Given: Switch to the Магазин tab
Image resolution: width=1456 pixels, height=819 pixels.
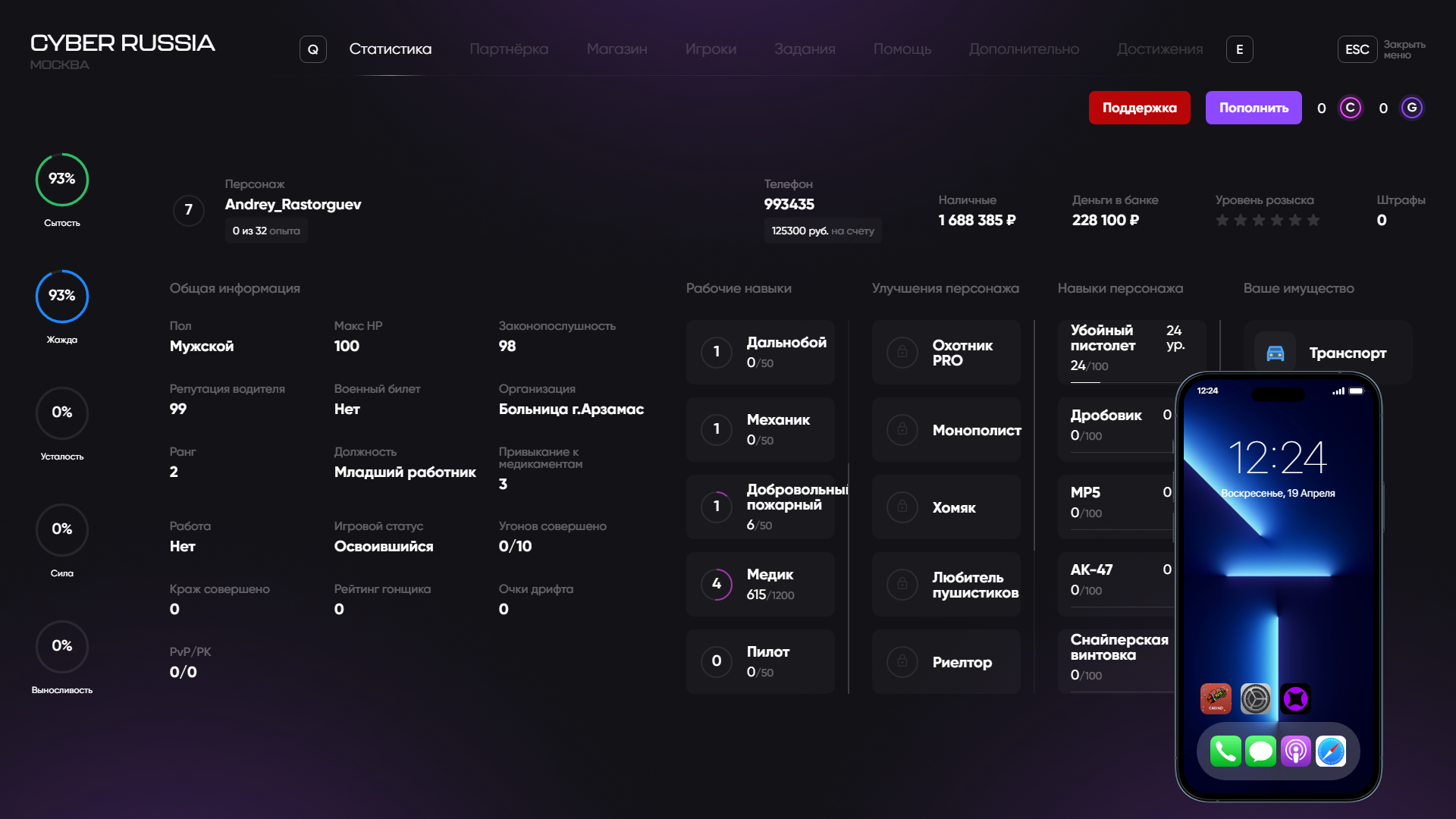Looking at the screenshot, I should 617,49.
